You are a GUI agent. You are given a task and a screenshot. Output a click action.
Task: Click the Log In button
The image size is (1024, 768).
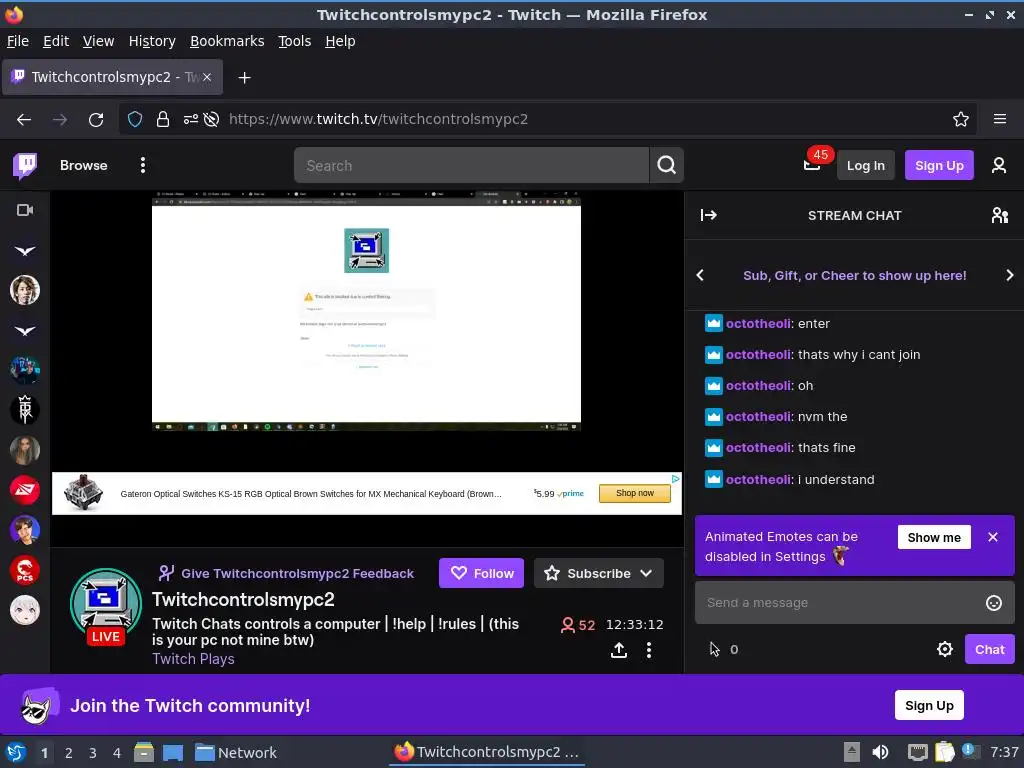point(865,165)
